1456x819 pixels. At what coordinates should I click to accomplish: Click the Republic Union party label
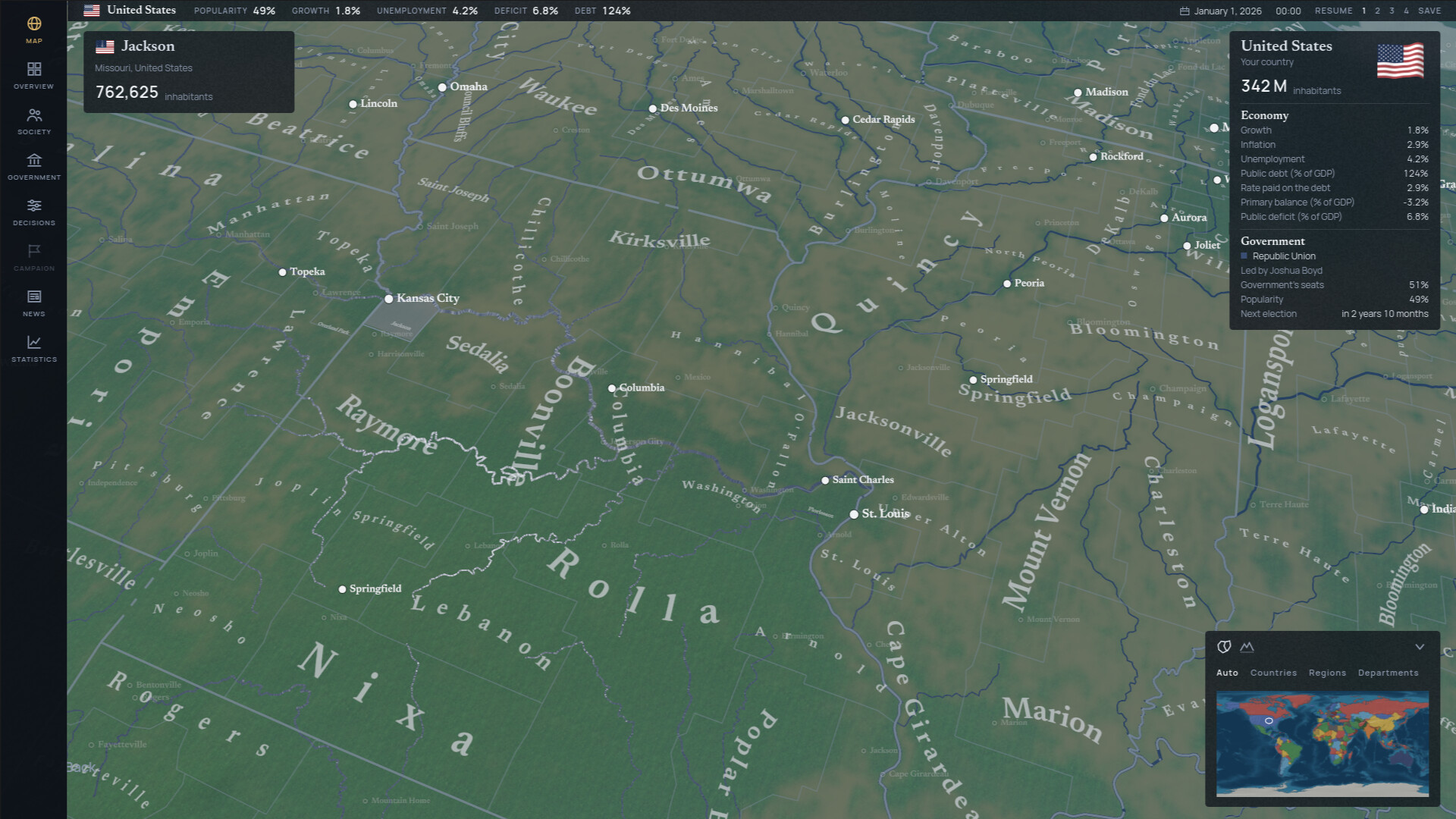tap(1284, 256)
